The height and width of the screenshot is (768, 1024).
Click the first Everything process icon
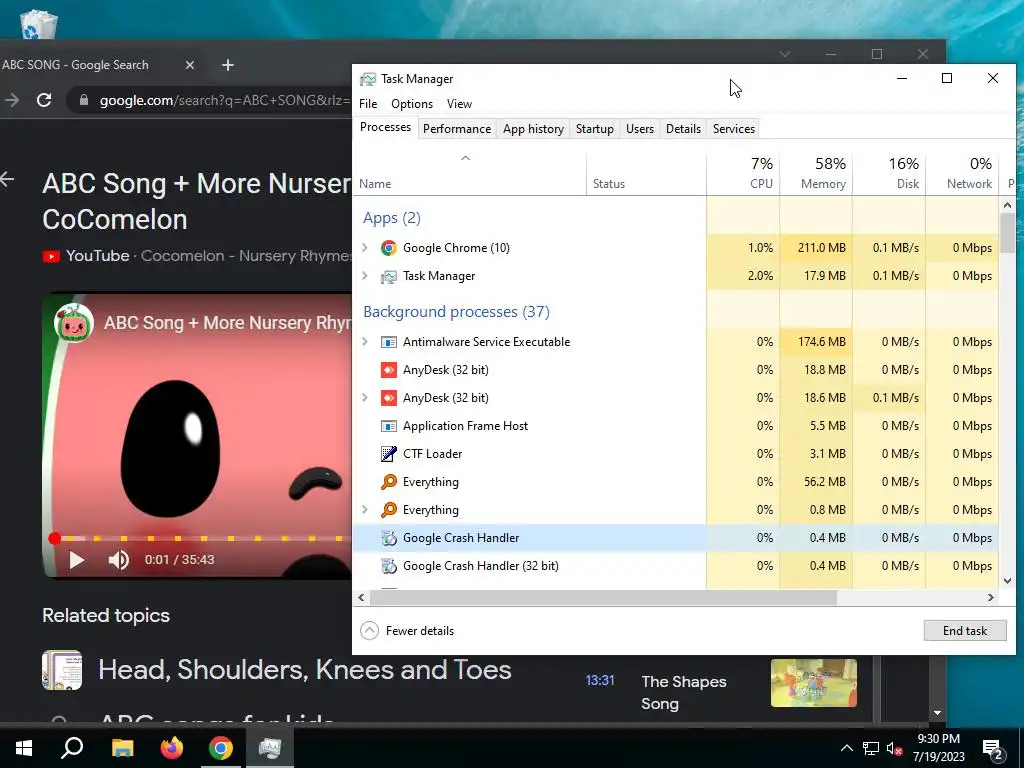coord(389,482)
